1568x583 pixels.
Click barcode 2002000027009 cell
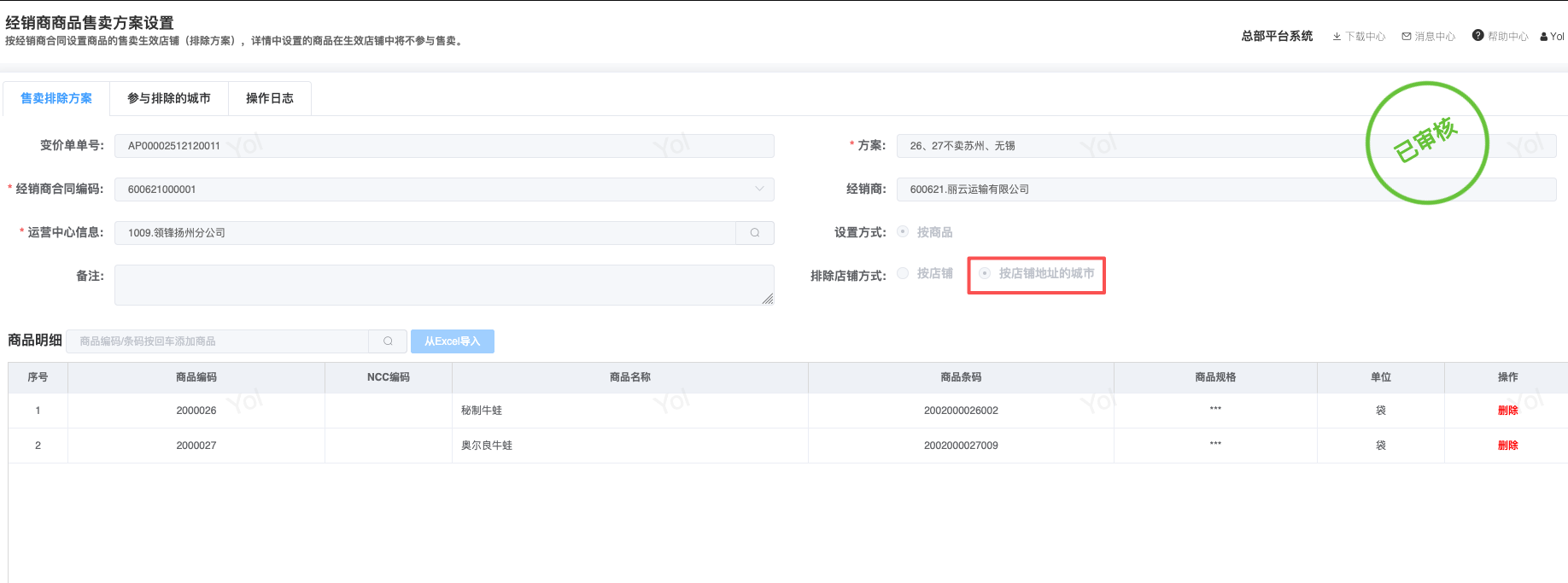click(x=961, y=446)
